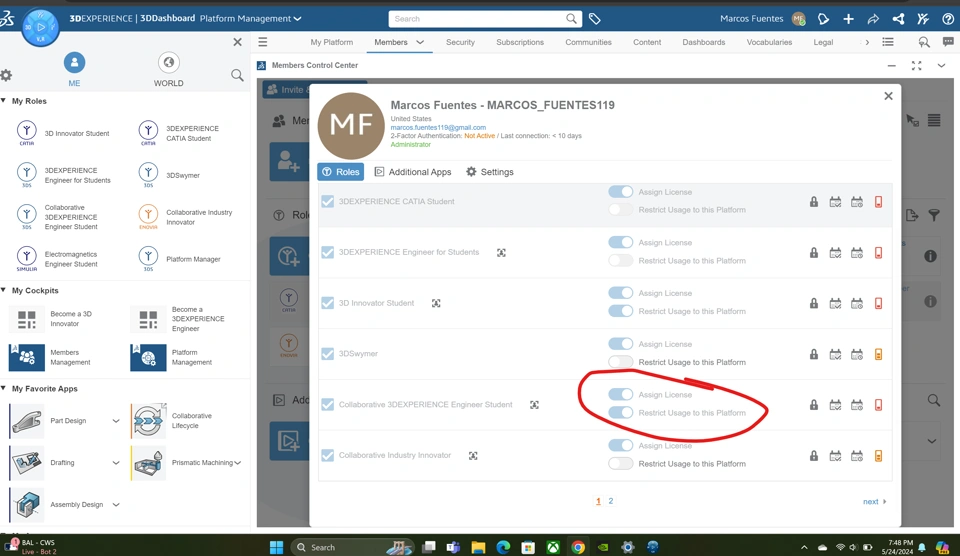
Task: Launch the Part Design app
Action: click(x=27, y=421)
